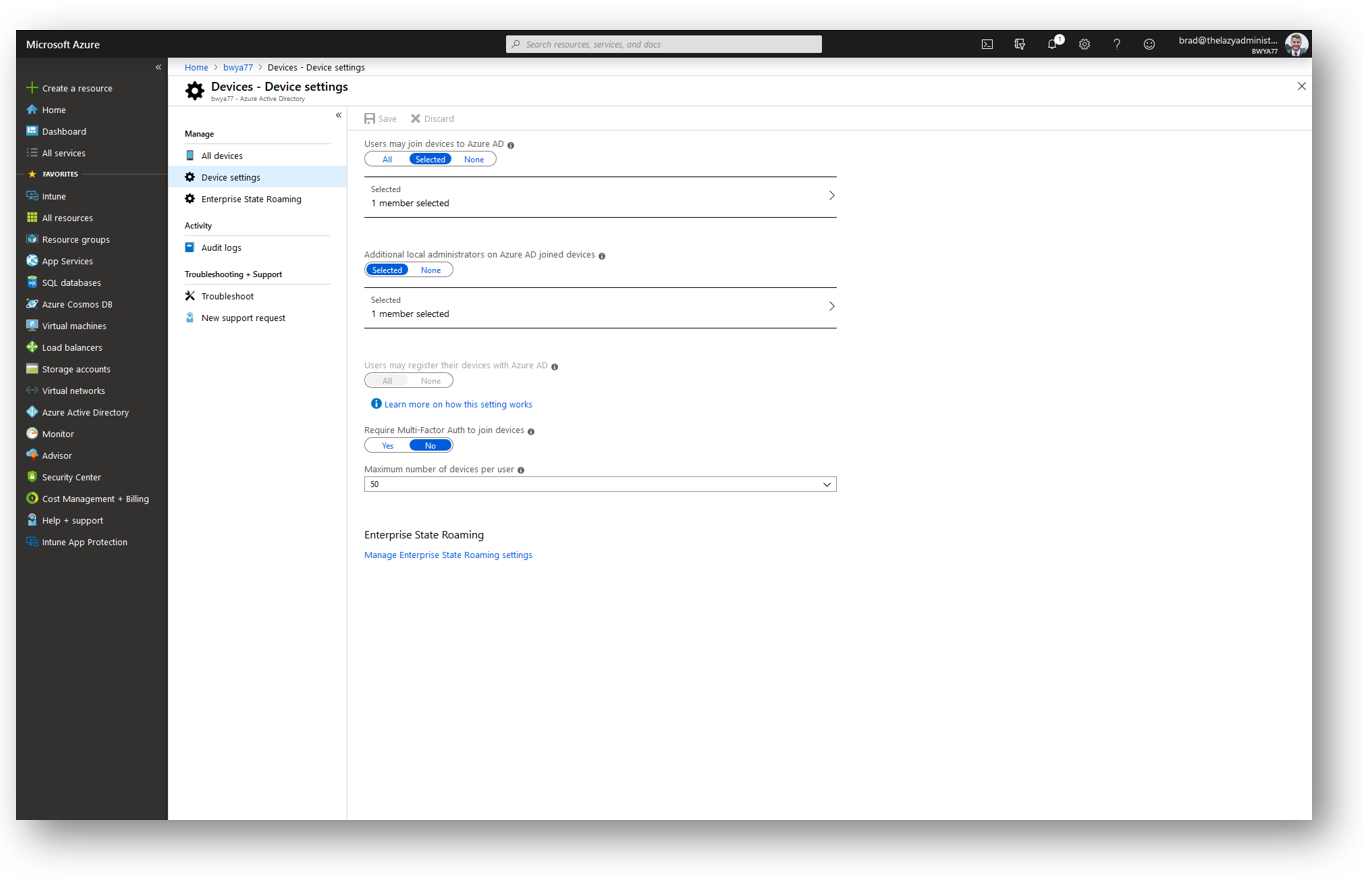Click the Virtual networks icon
This screenshot has width=1363, height=879.
(32, 391)
